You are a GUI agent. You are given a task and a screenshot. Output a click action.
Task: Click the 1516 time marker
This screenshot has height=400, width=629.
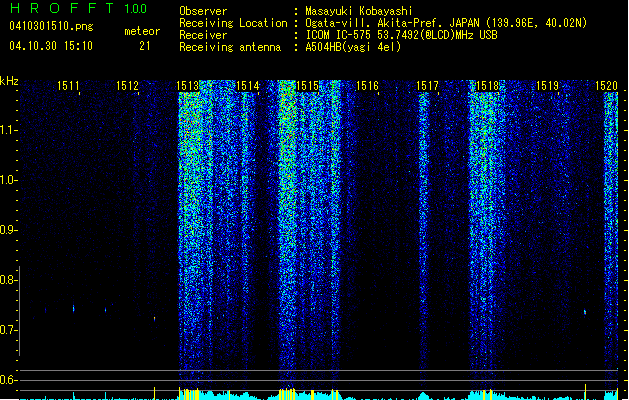[x=367, y=86]
